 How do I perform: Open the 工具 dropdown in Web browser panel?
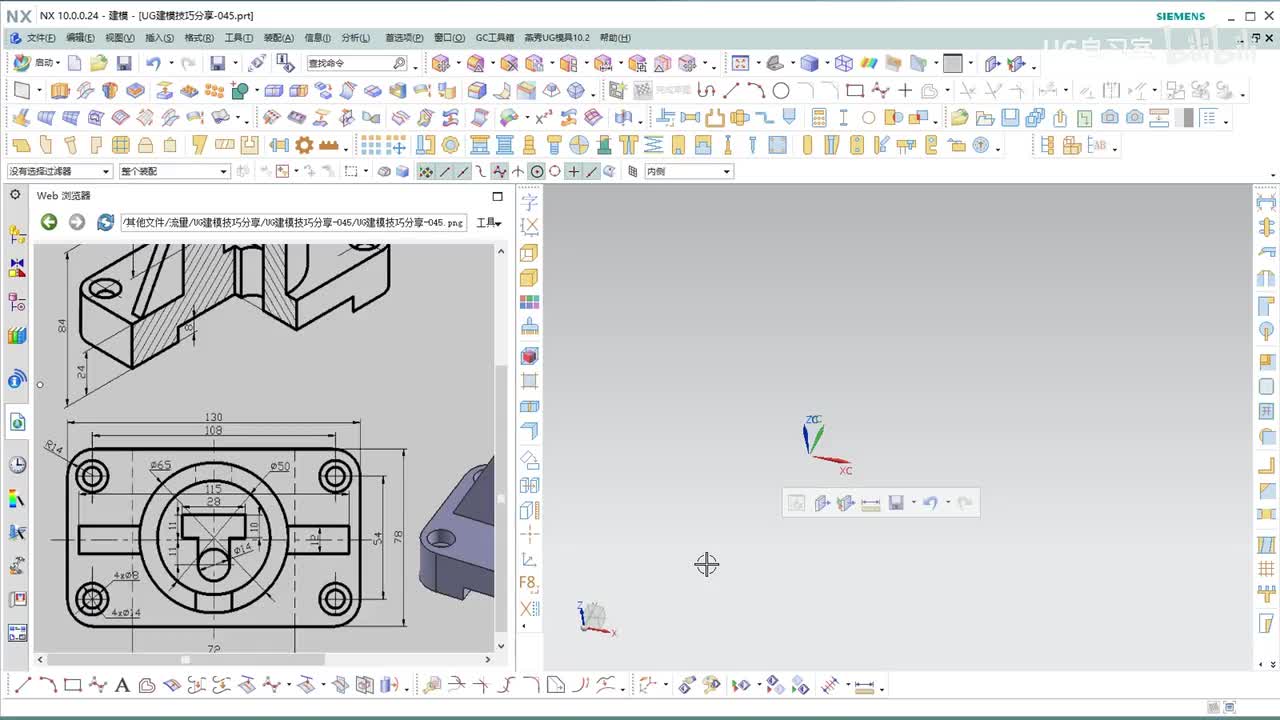(x=489, y=222)
